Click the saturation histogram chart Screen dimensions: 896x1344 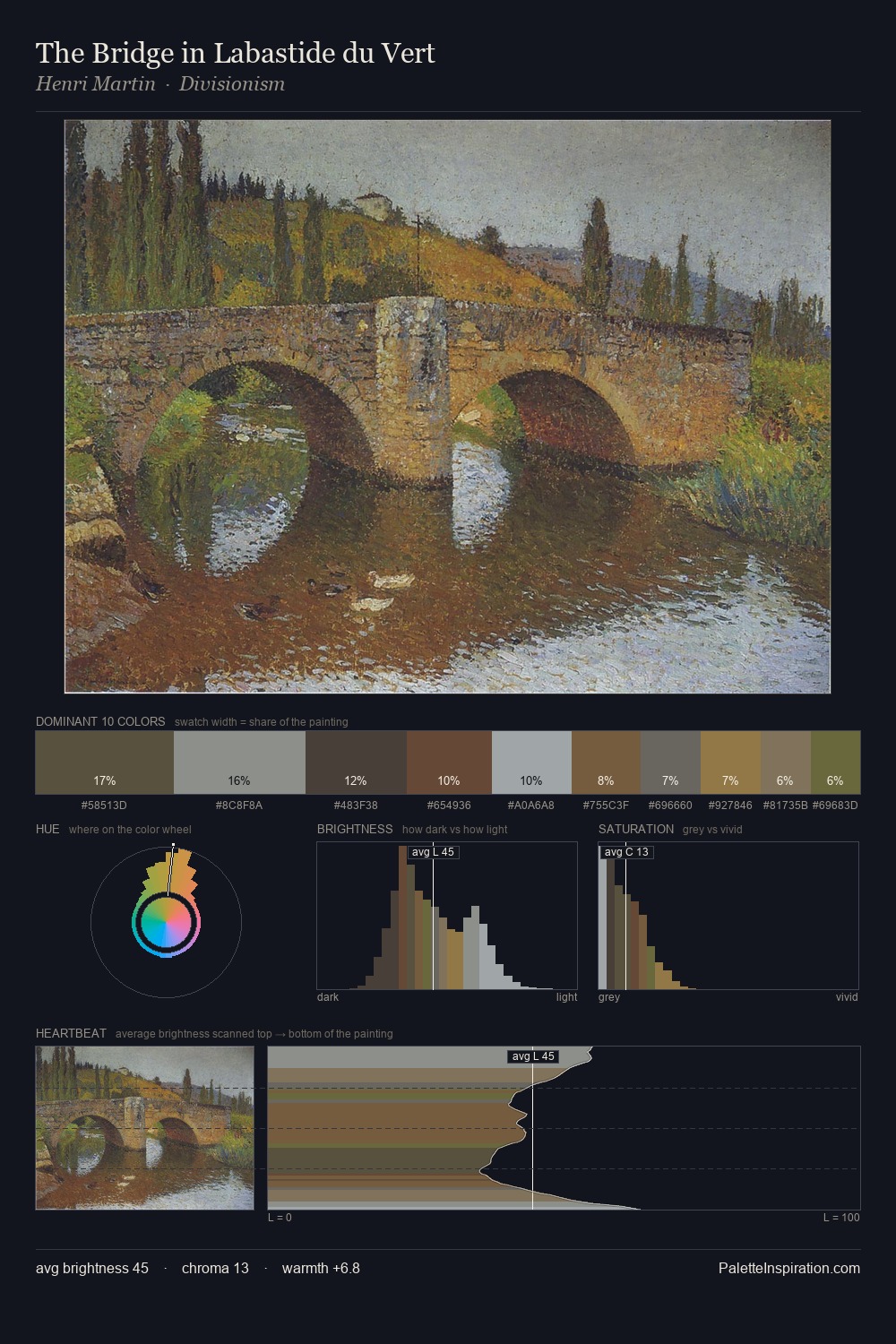pyautogui.click(x=728, y=916)
